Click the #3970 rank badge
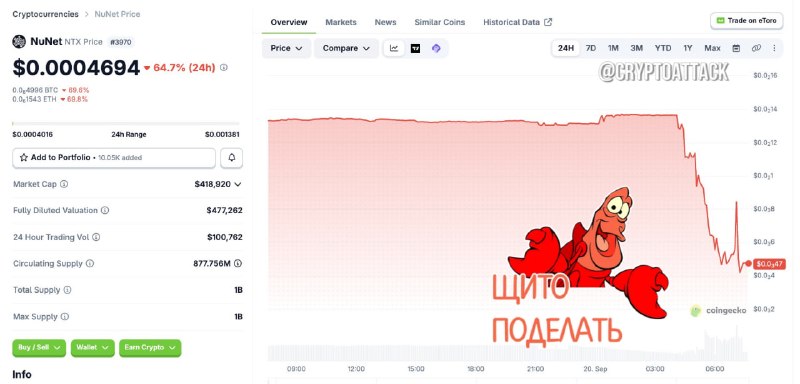This screenshot has width=800, height=384. click(x=121, y=42)
